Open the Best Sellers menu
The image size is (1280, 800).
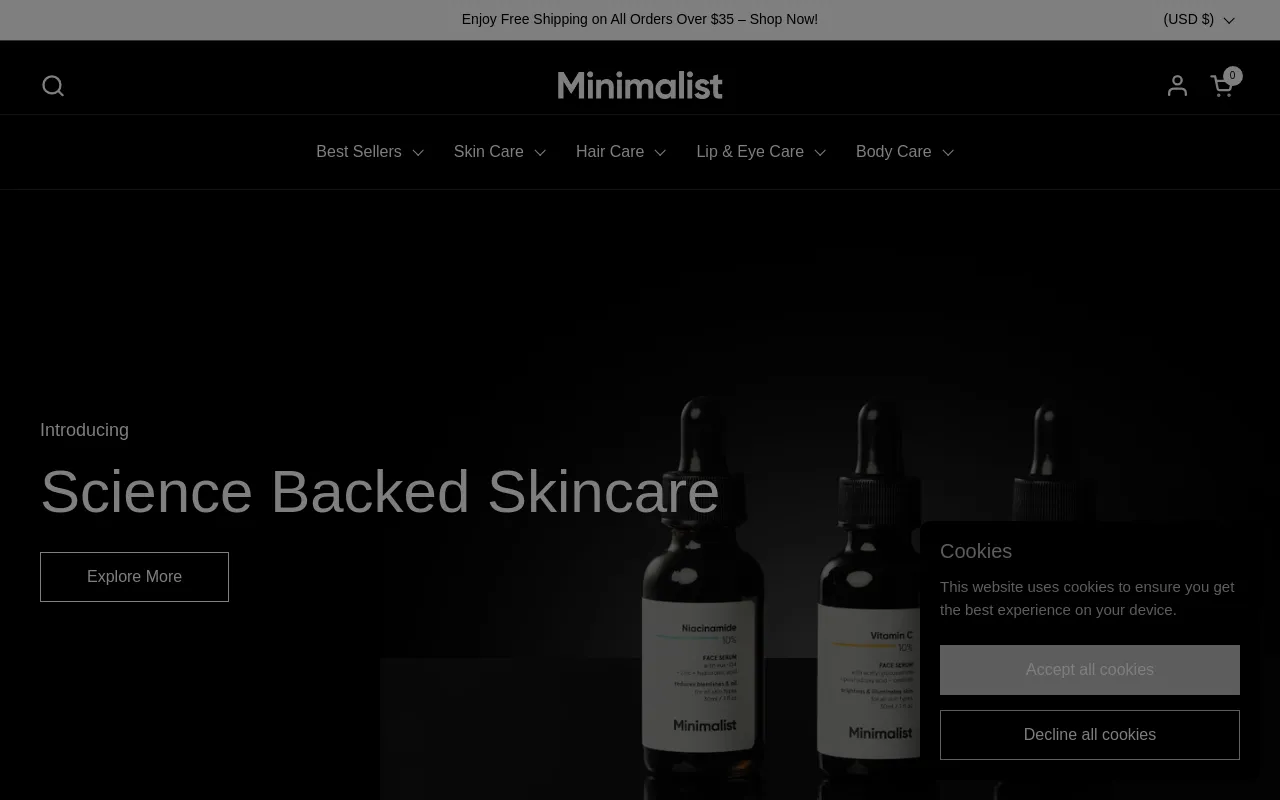click(x=359, y=152)
